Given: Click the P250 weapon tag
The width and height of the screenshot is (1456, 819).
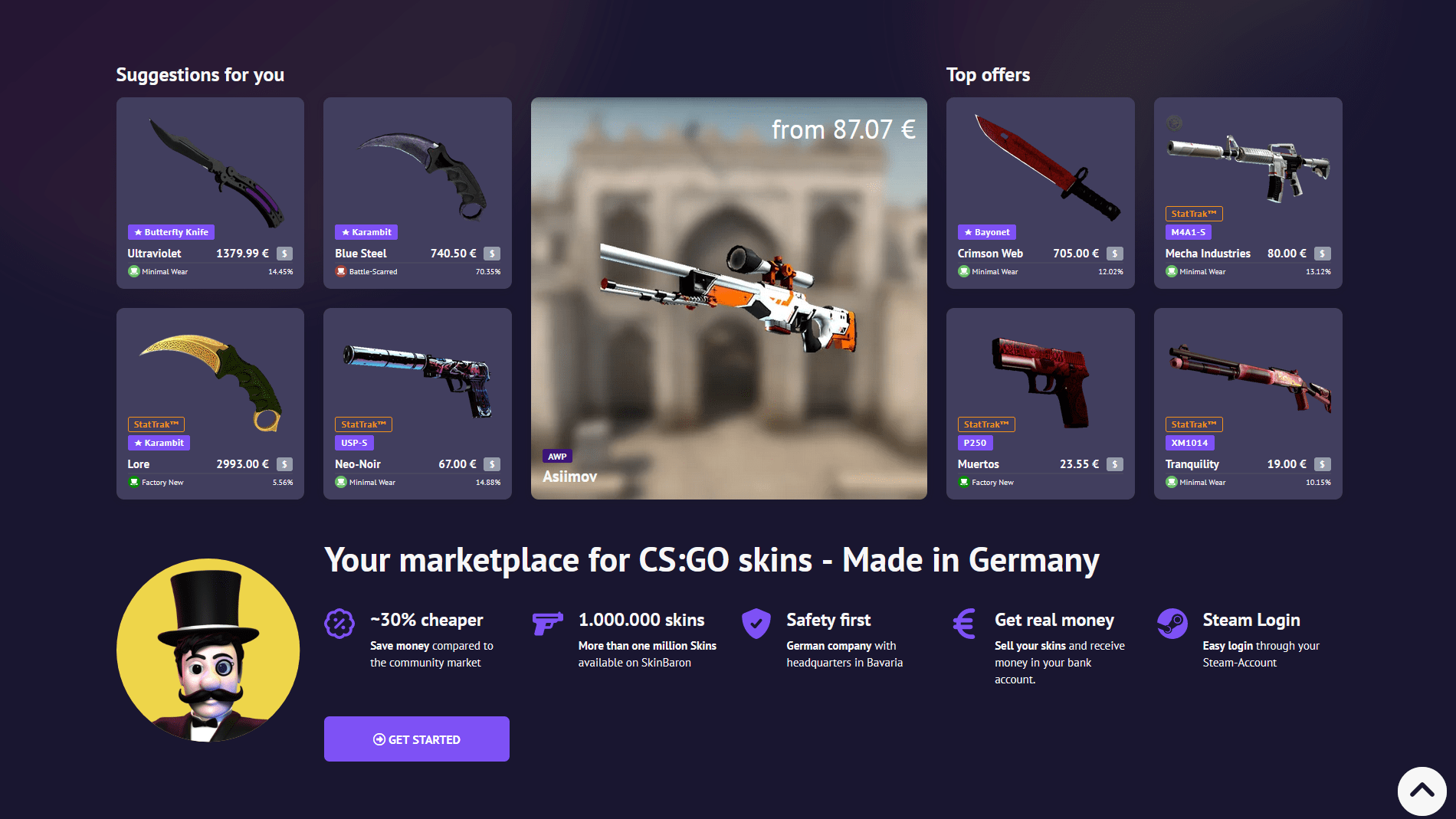Looking at the screenshot, I should coord(975,443).
